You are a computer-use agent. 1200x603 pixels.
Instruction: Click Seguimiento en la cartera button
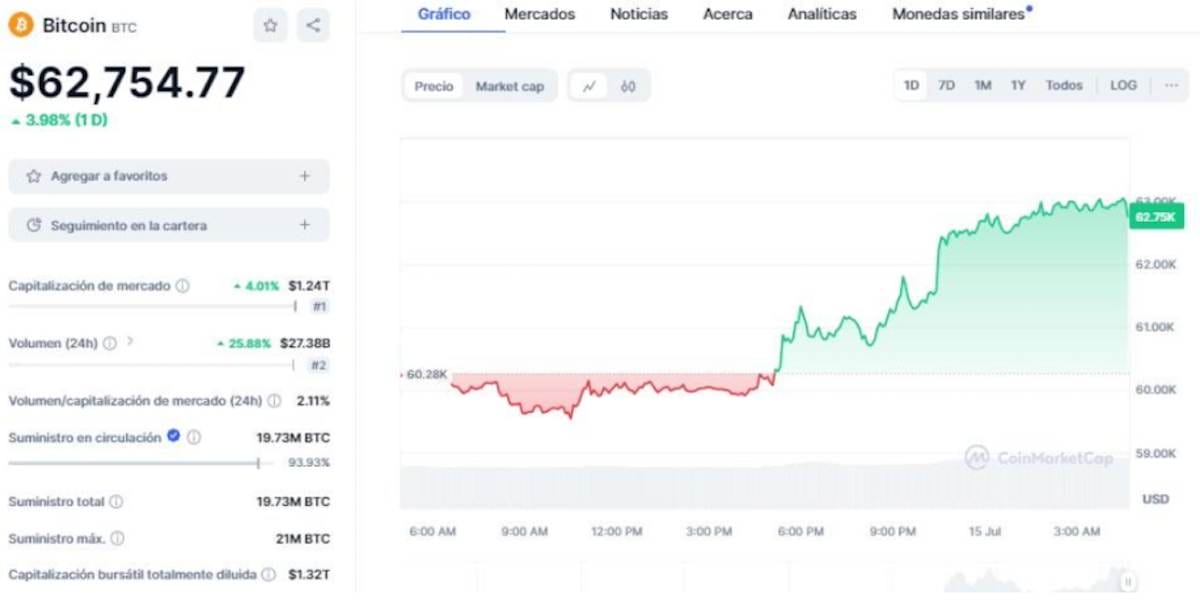[169, 225]
